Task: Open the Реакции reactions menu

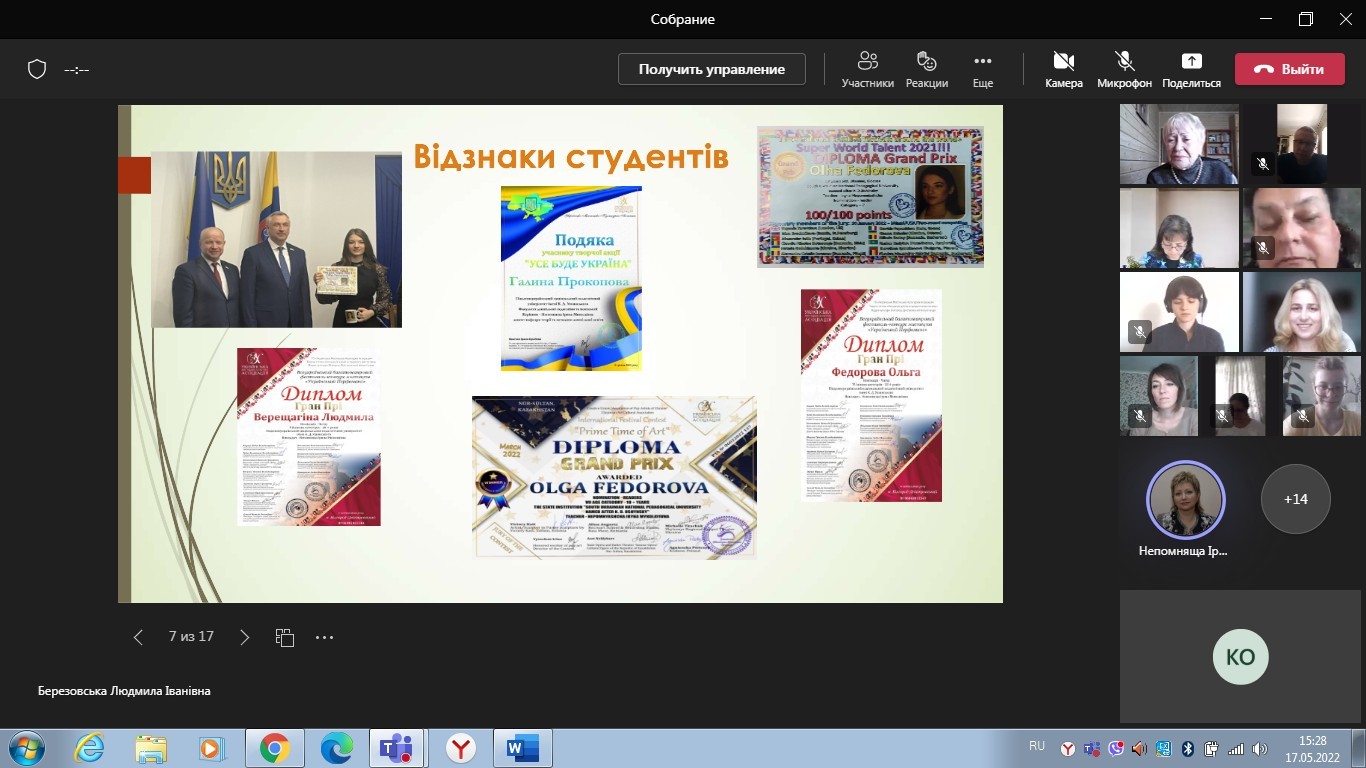Action: (x=926, y=69)
